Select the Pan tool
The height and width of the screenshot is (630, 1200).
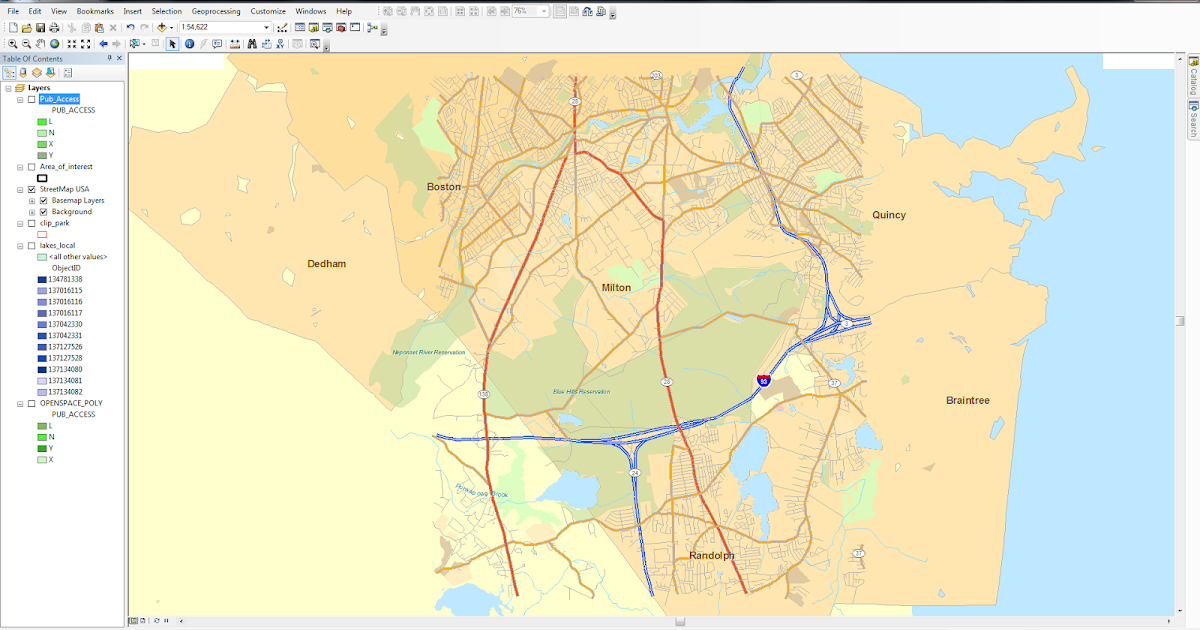41,43
